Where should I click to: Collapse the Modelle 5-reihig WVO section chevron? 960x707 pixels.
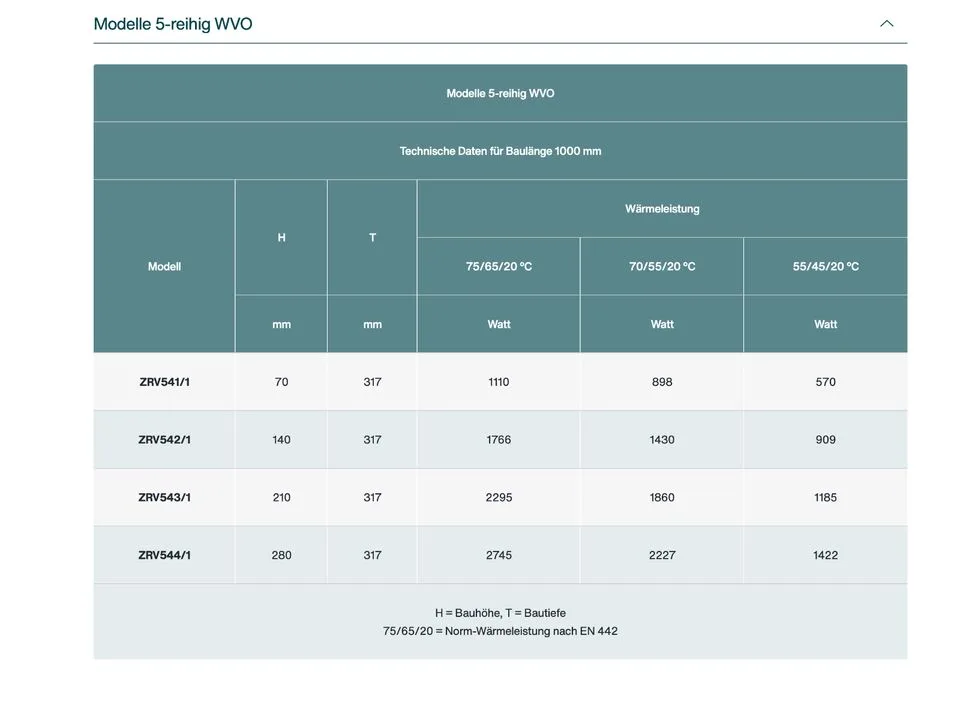pyautogui.click(x=886, y=24)
